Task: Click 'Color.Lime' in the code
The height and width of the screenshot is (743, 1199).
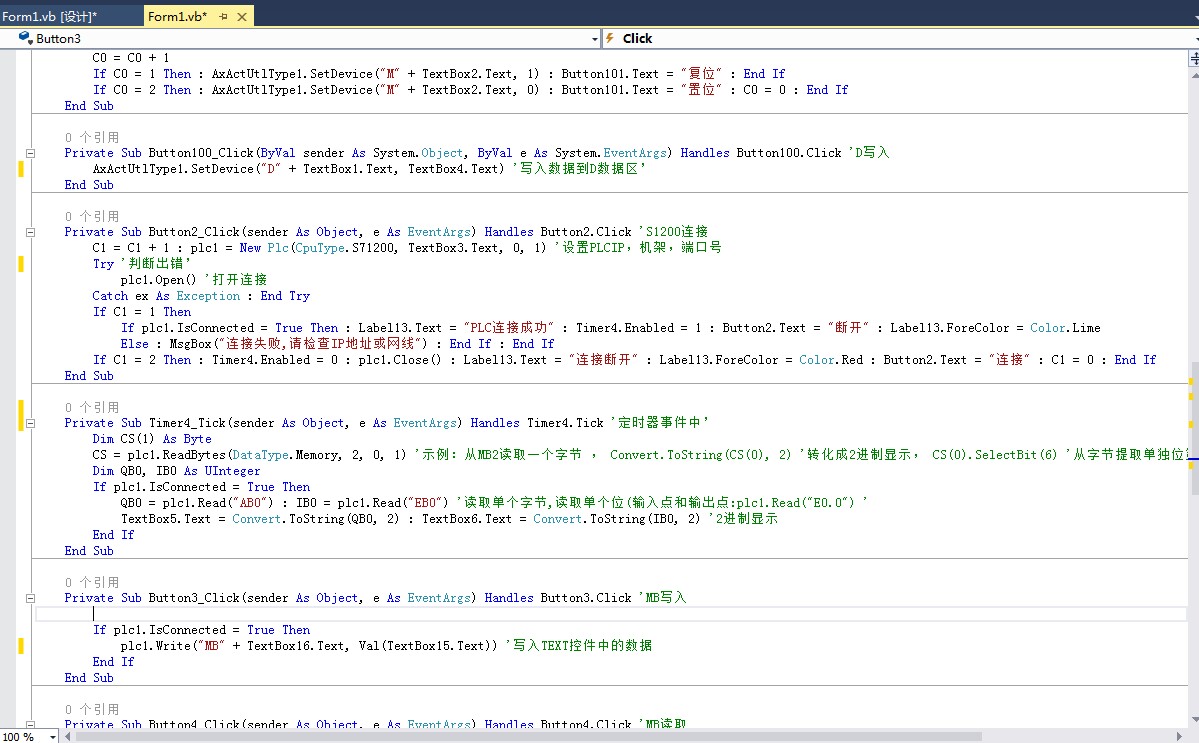Action: click(x=1065, y=328)
